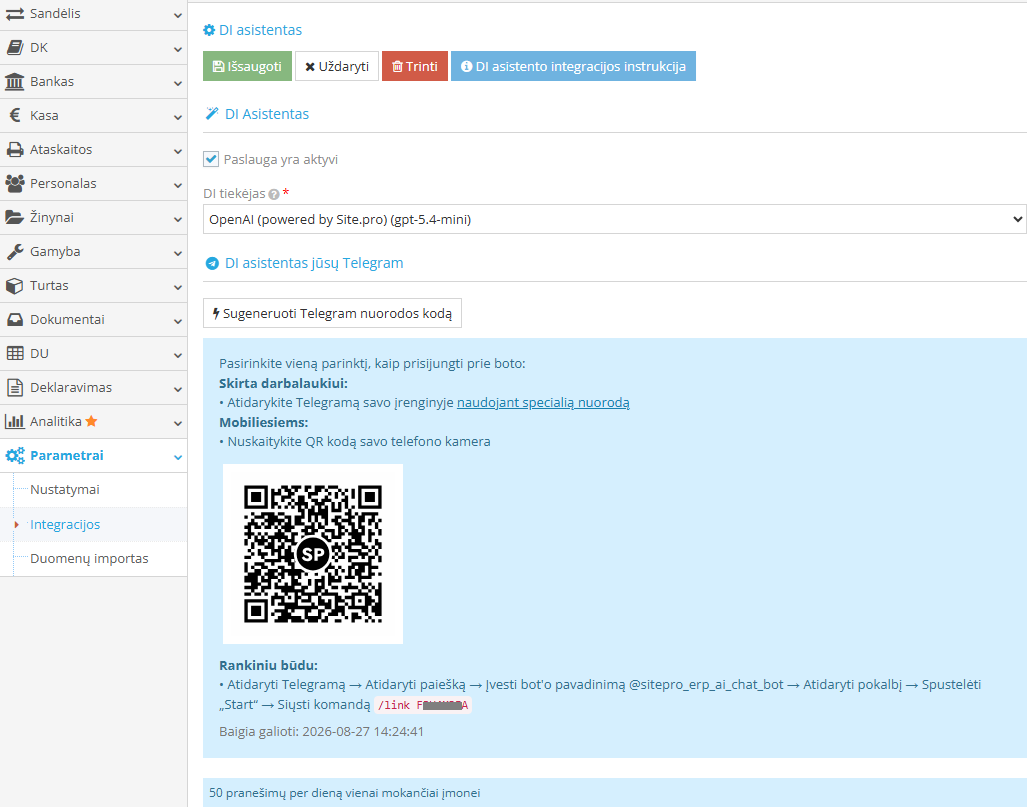The width and height of the screenshot is (1027, 807).
Task: Collapse the Parametrai menu chevron
Action: pyautogui.click(x=177, y=457)
